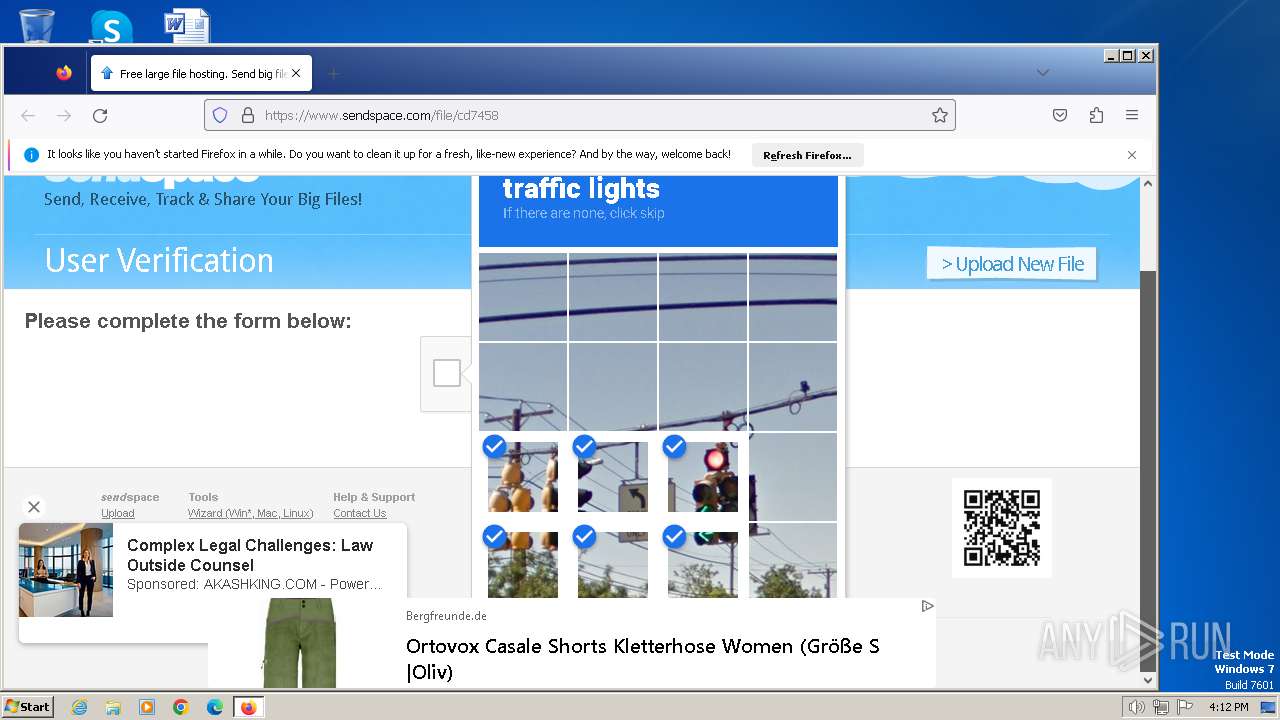Click the Refresh Firefox button
Image resolution: width=1280 pixels, height=720 pixels.
[807, 155]
